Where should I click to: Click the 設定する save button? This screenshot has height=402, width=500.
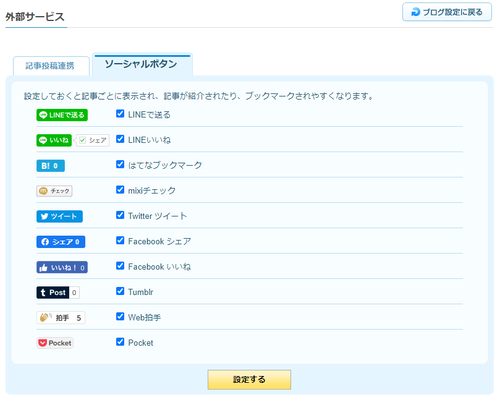249,380
